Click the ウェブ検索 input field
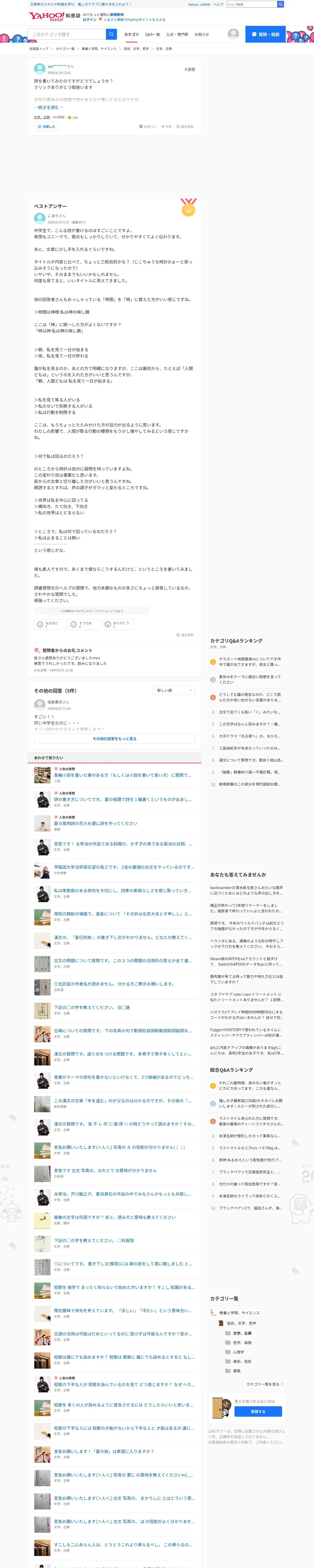Screen dimensions: 314x1568 click(x=251, y=4)
